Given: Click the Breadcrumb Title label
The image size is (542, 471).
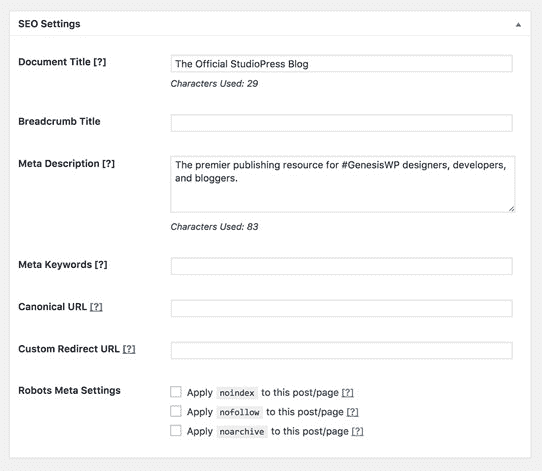Looking at the screenshot, I should point(59,121).
